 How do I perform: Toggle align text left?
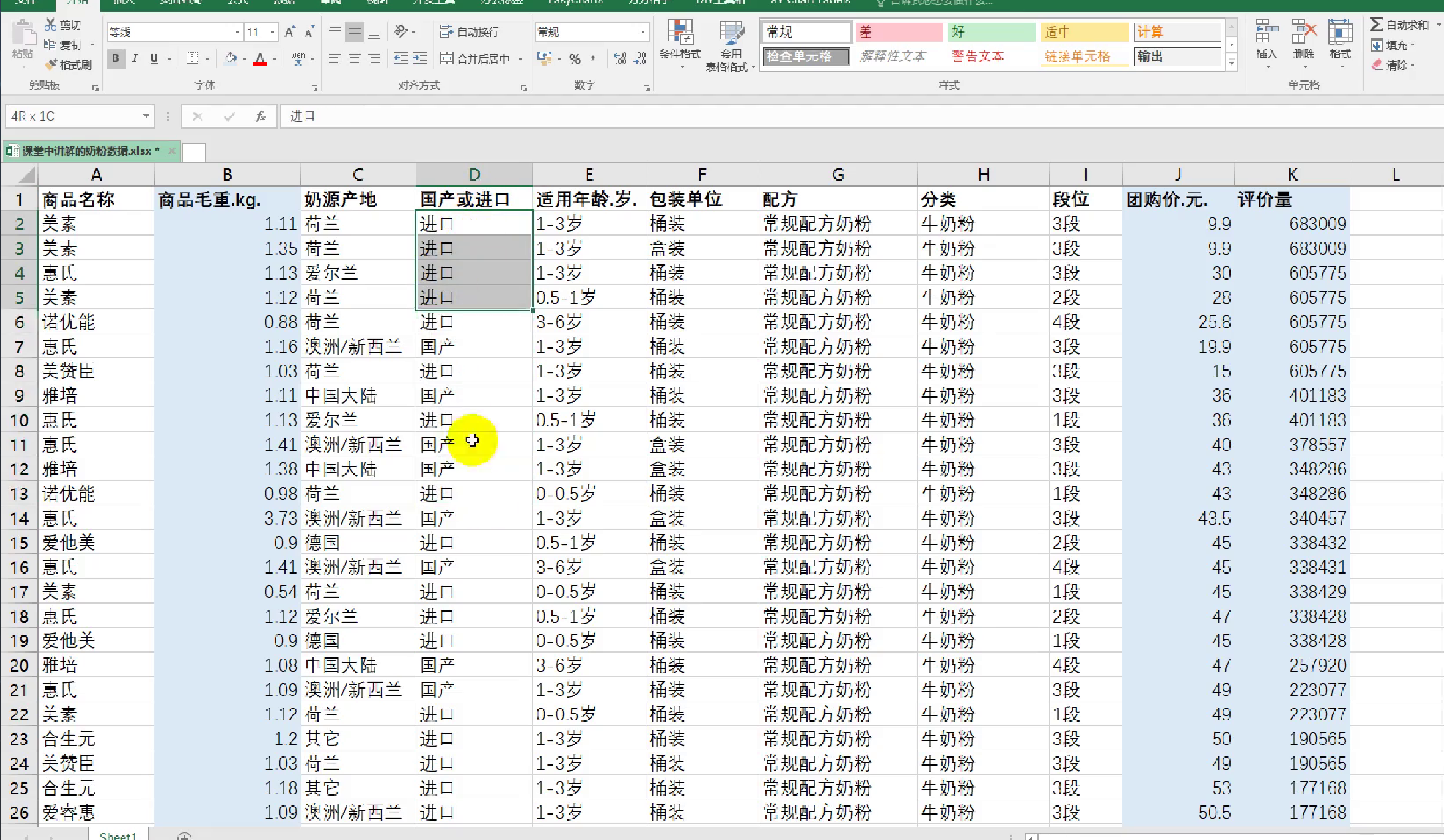point(335,58)
